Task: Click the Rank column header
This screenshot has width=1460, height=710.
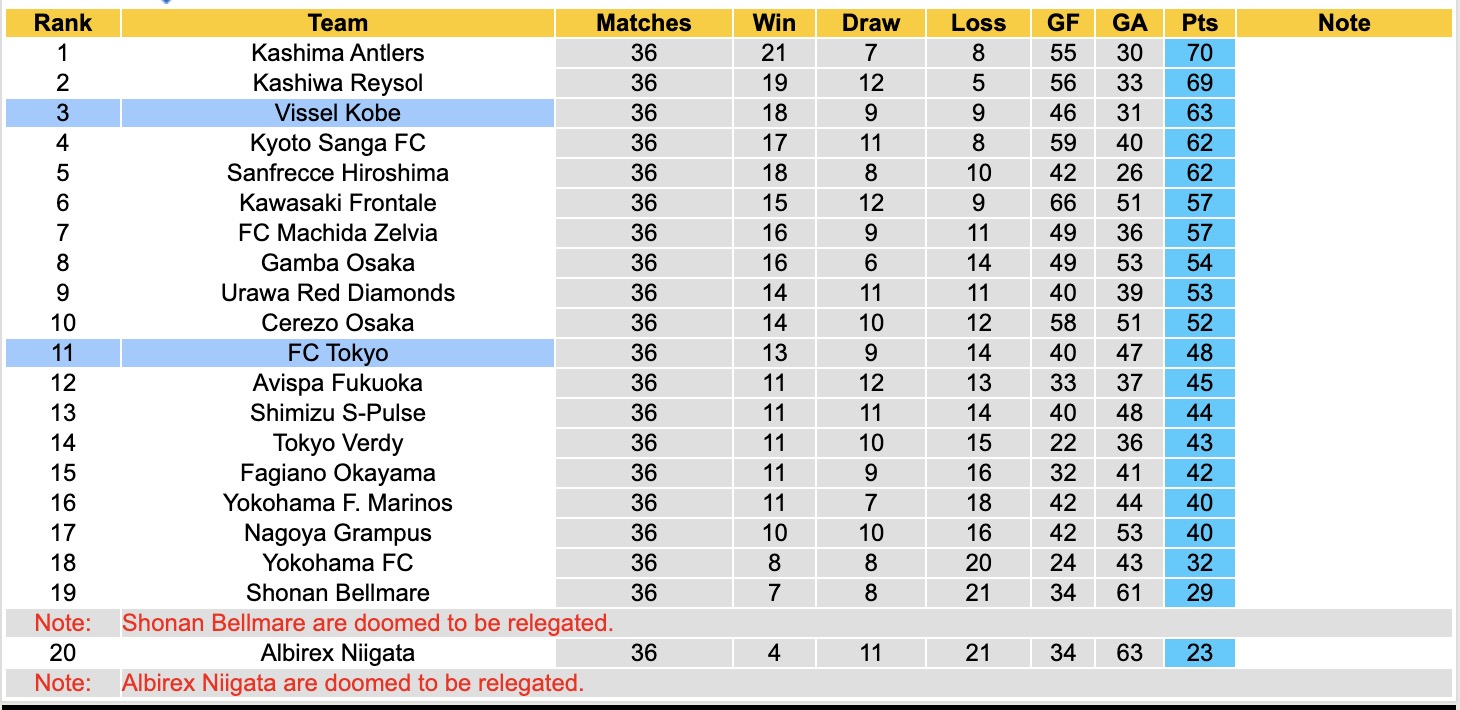Action: pos(62,23)
